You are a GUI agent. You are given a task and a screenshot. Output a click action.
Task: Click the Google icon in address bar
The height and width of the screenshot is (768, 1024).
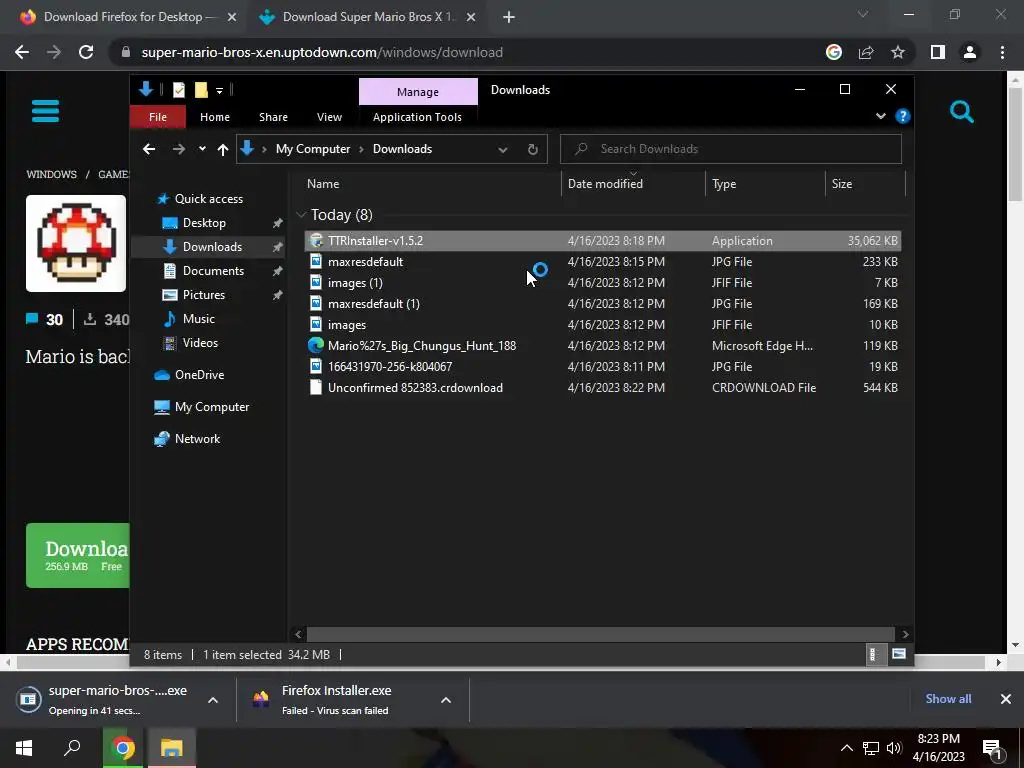(x=834, y=52)
